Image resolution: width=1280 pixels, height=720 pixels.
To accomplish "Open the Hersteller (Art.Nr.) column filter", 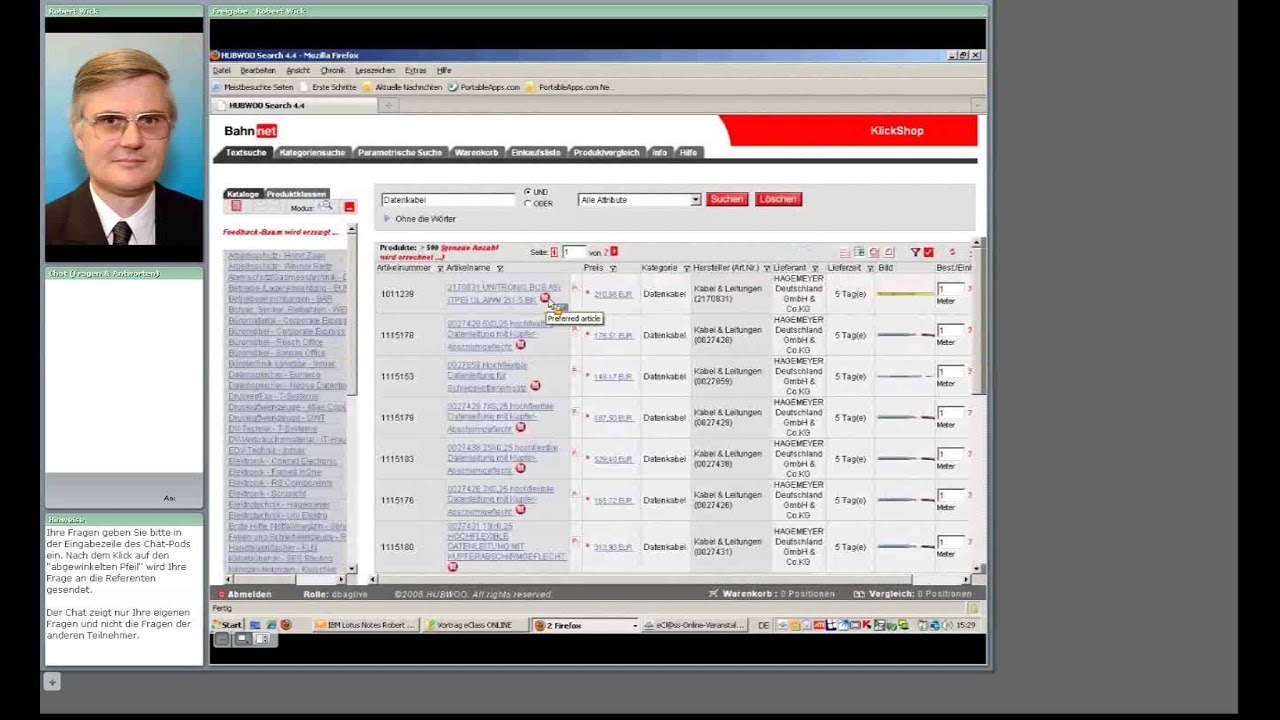I will pos(766,268).
